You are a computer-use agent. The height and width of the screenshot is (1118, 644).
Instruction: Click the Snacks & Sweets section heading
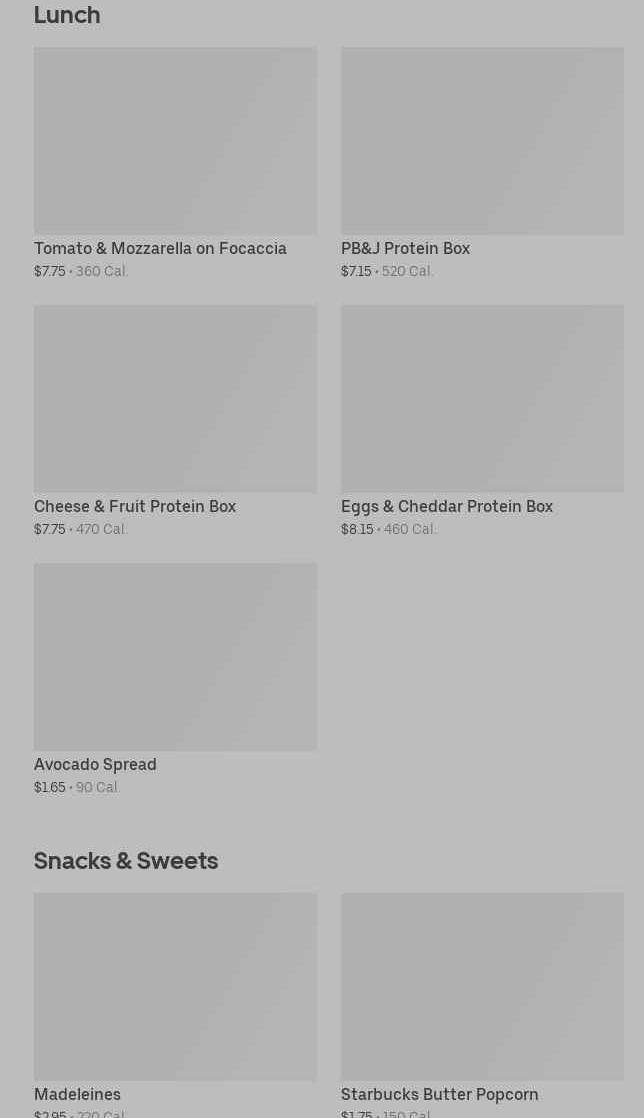(126, 860)
